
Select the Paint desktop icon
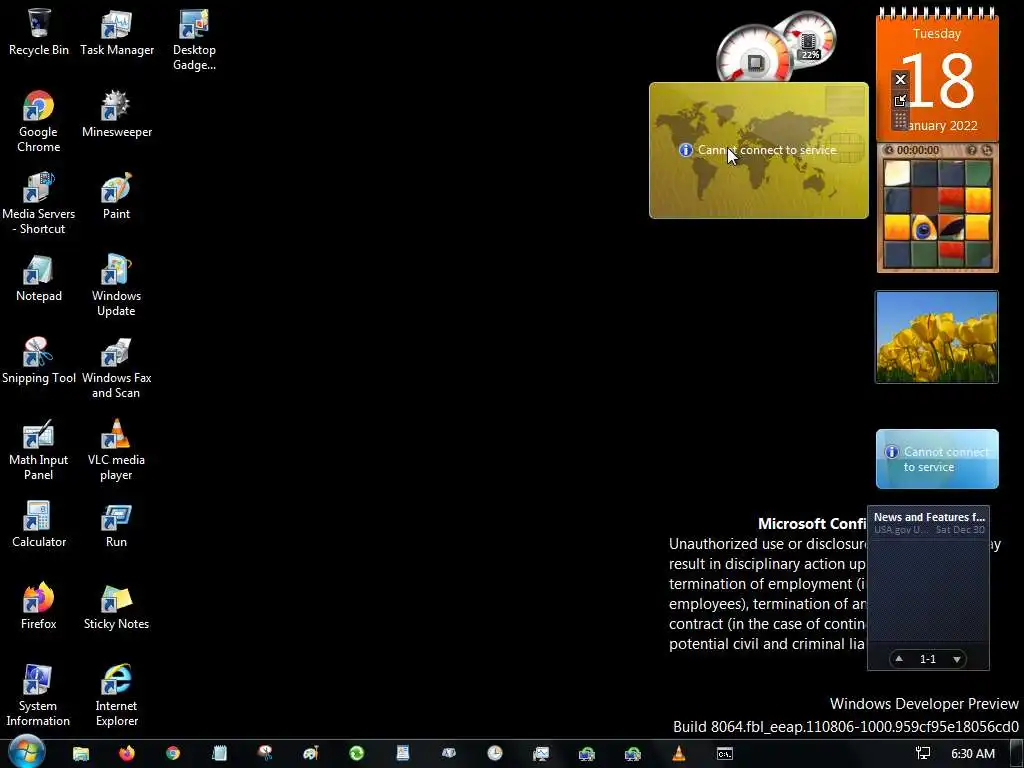click(x=116, y=196)
